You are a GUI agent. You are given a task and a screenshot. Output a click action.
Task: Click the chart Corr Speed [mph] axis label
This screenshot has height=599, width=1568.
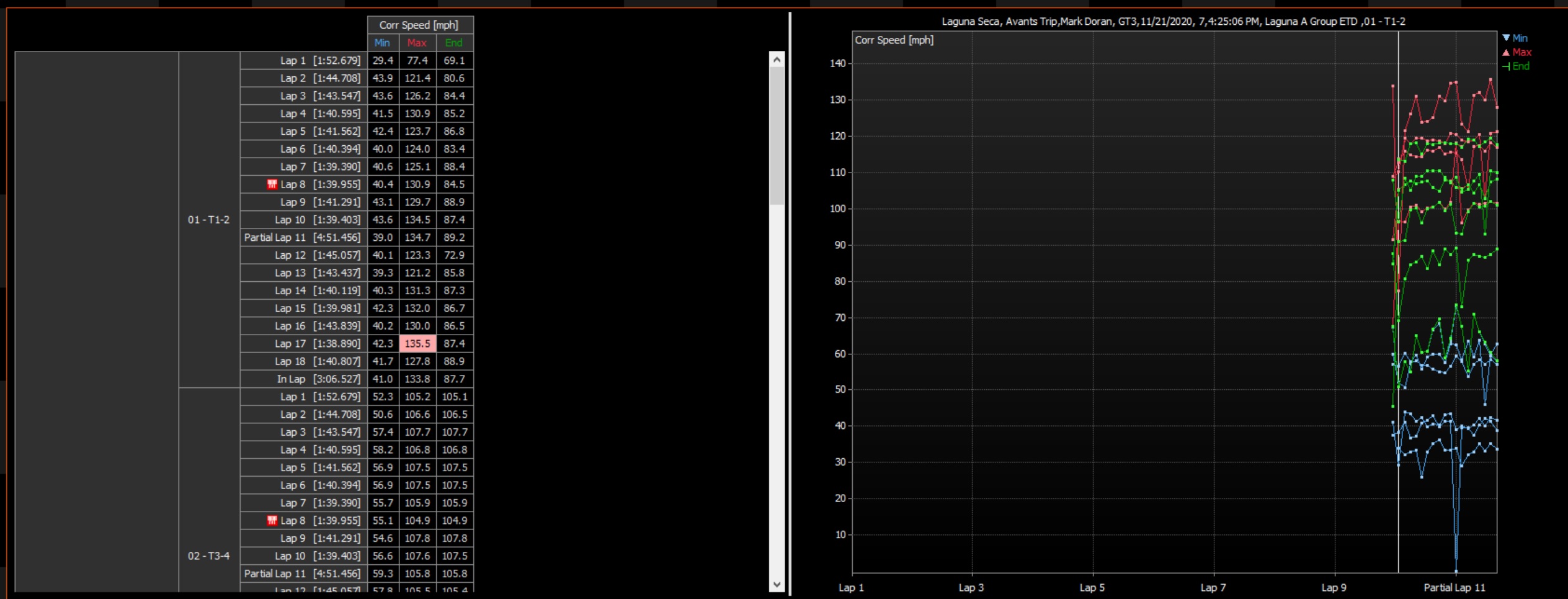pyautogui.click(x=894, y=40)
